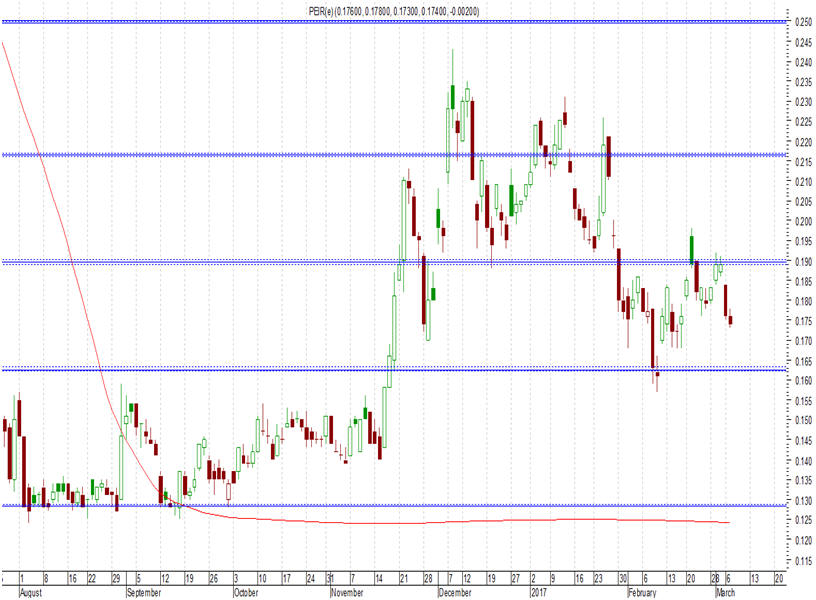
Task: Click the 0.215 price axis label
Action: coord(804,162)
